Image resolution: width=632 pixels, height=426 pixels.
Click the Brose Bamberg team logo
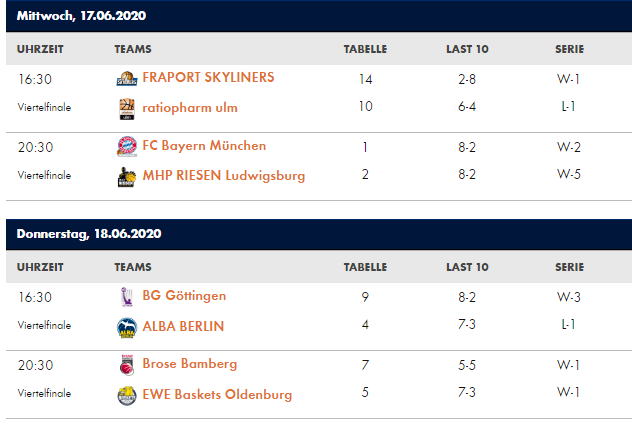tap(126, 365)
